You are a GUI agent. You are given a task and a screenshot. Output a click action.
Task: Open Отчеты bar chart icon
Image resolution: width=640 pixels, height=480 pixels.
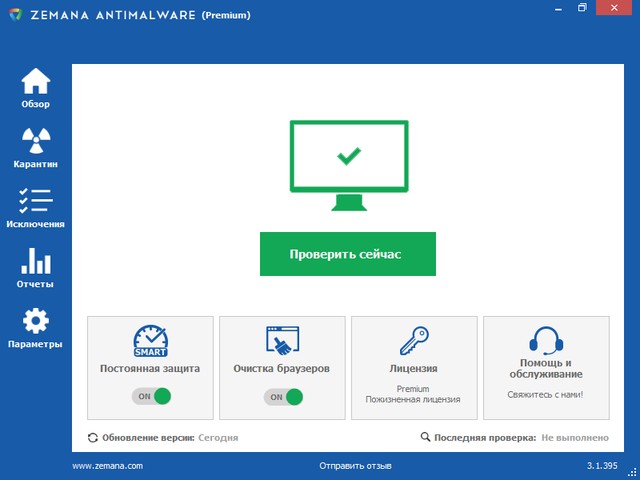click(35, 261)
